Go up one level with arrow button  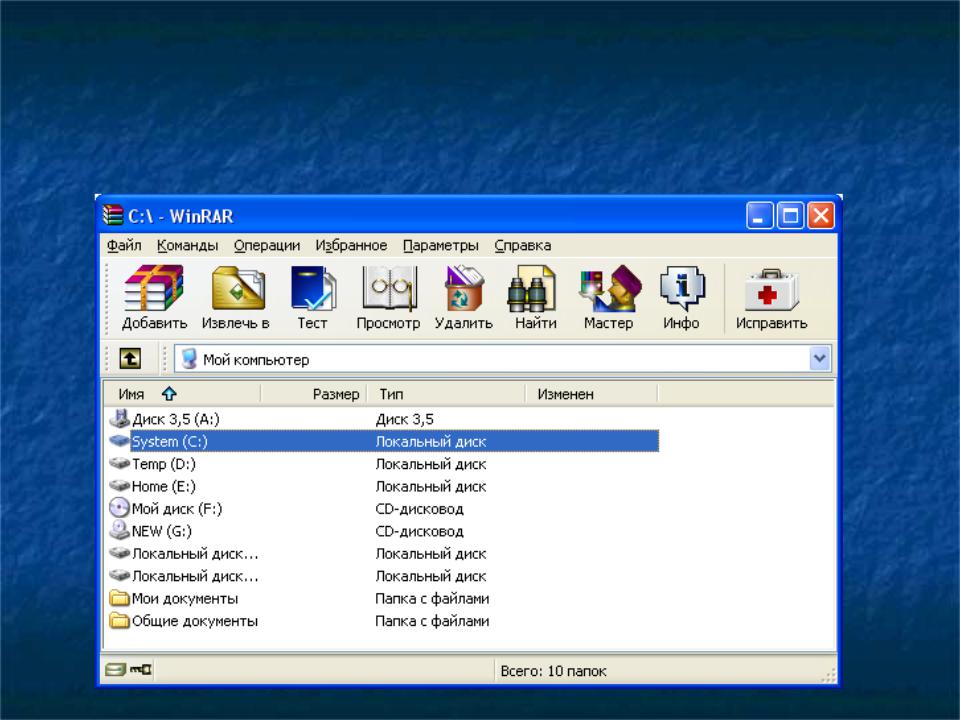point(130,359)
